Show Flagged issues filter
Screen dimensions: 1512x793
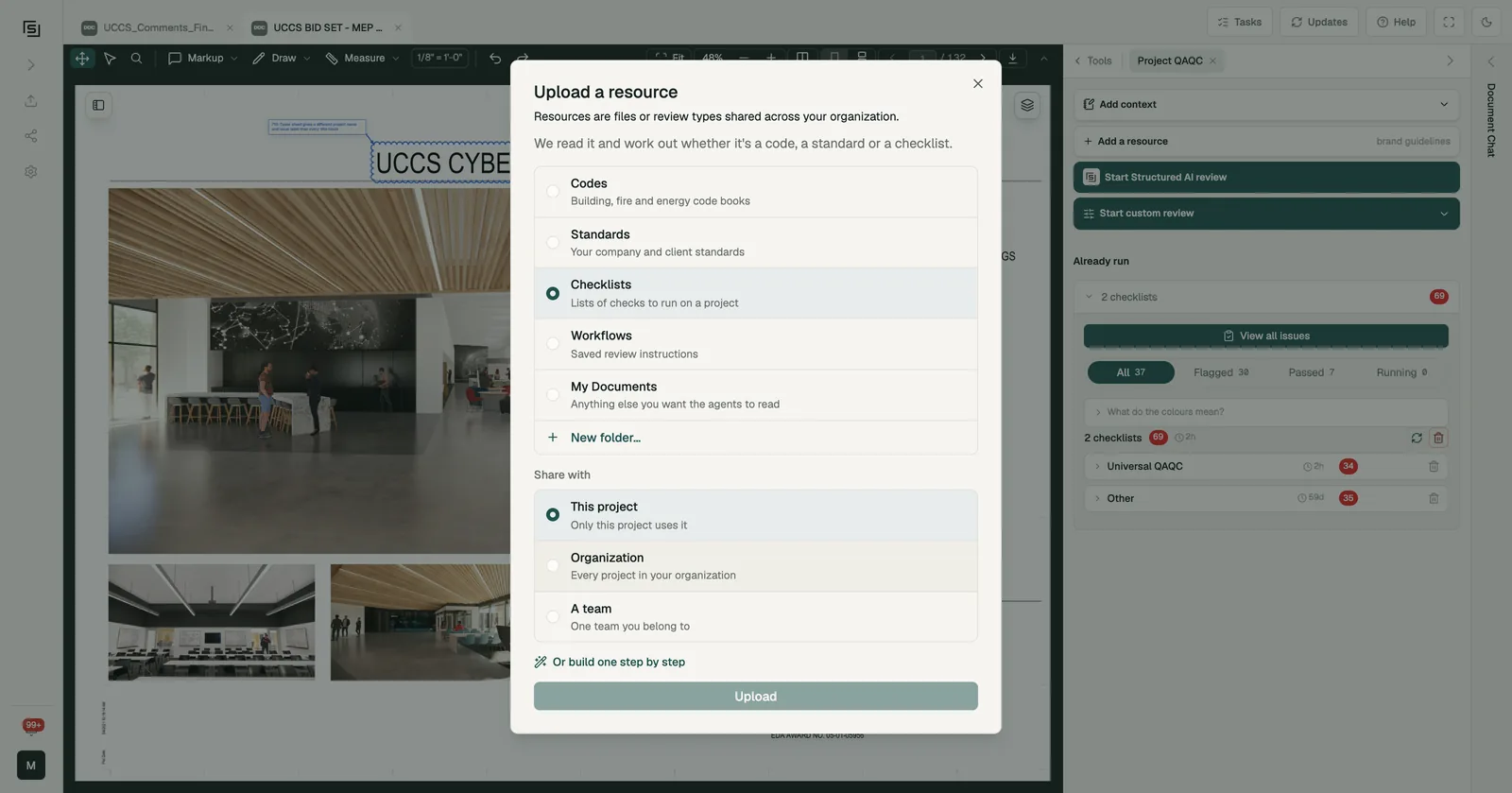[x=1221, y=372]
